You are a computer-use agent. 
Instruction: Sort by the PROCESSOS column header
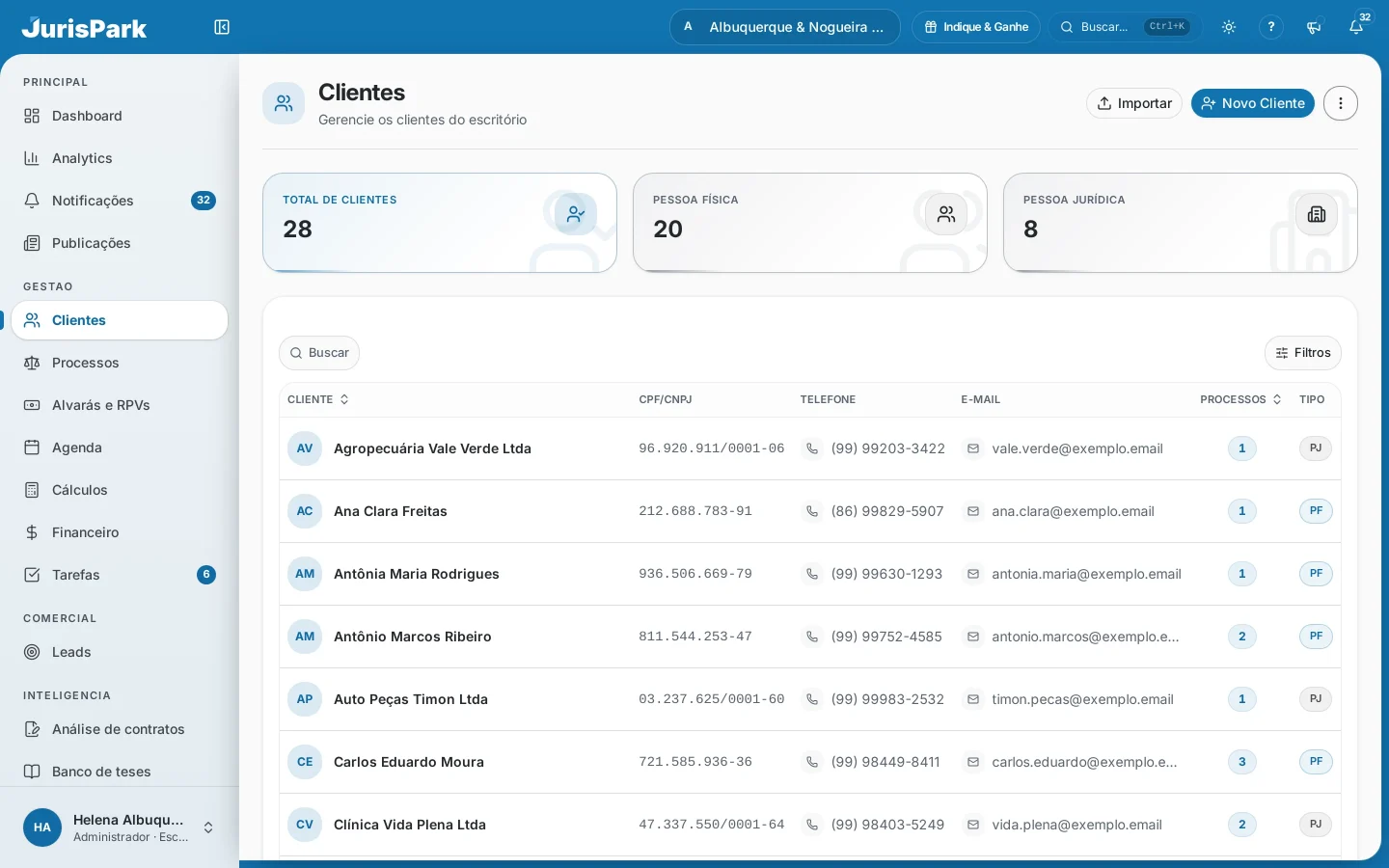(x=1241, y=399)
